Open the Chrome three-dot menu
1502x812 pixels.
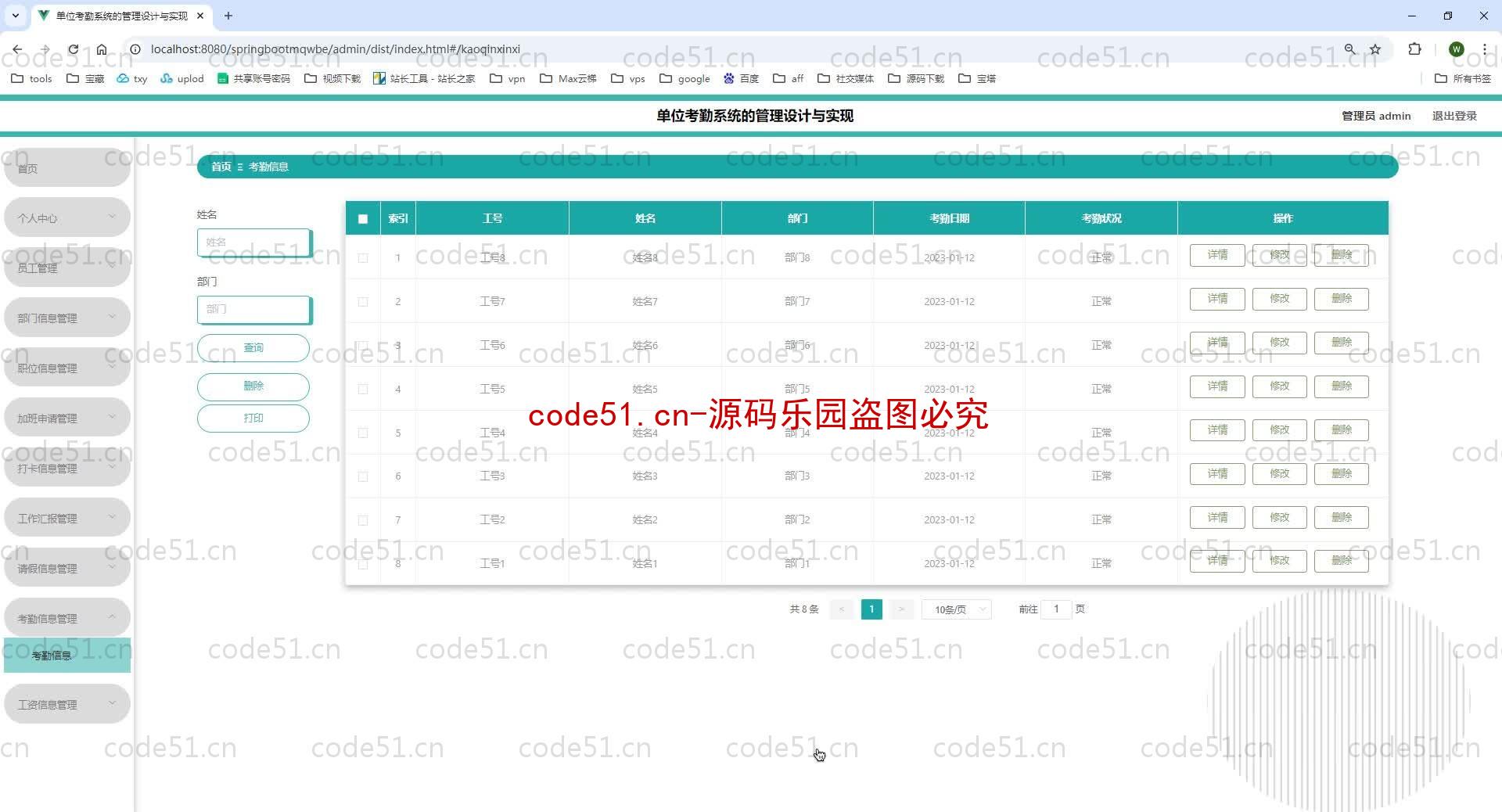[1484, 49]
